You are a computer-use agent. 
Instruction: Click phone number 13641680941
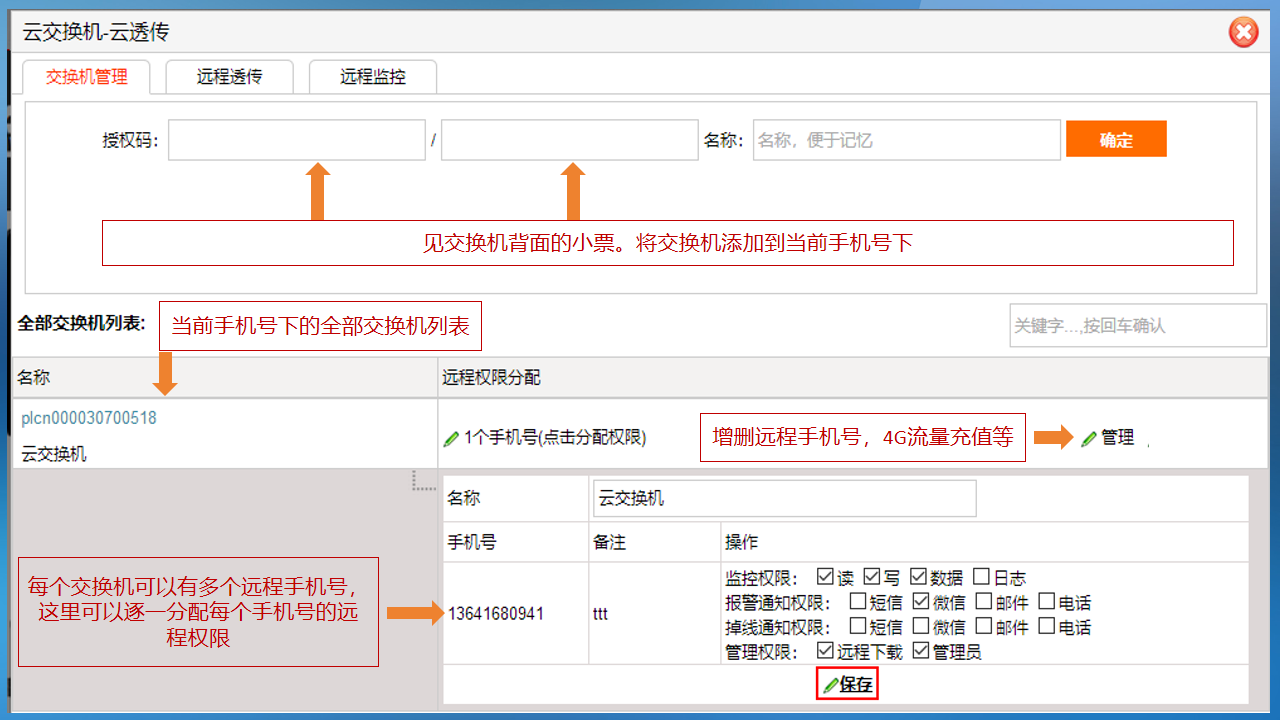point(496,614)
